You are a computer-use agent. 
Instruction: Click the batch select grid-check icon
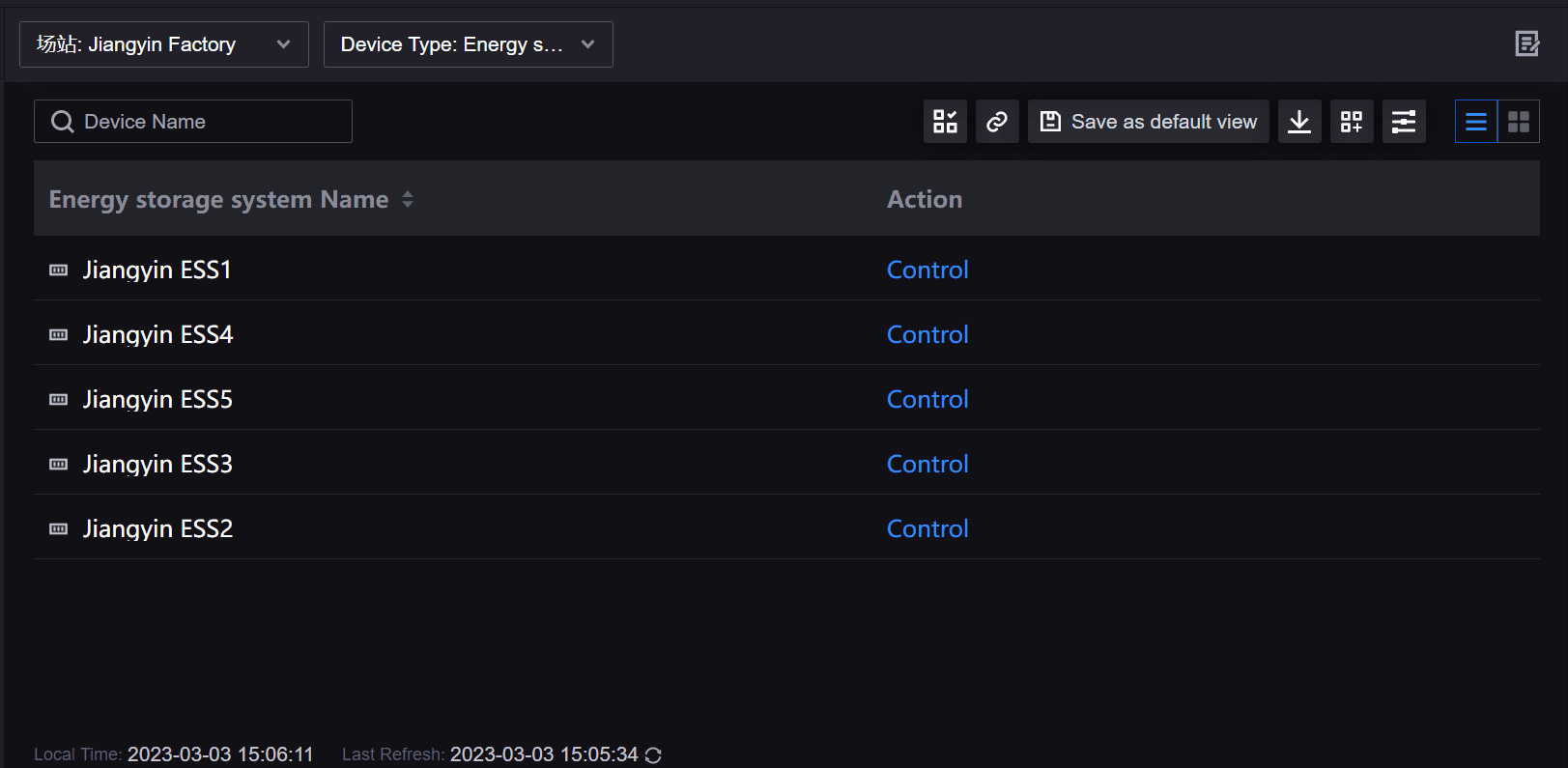(x=945, y=122)
